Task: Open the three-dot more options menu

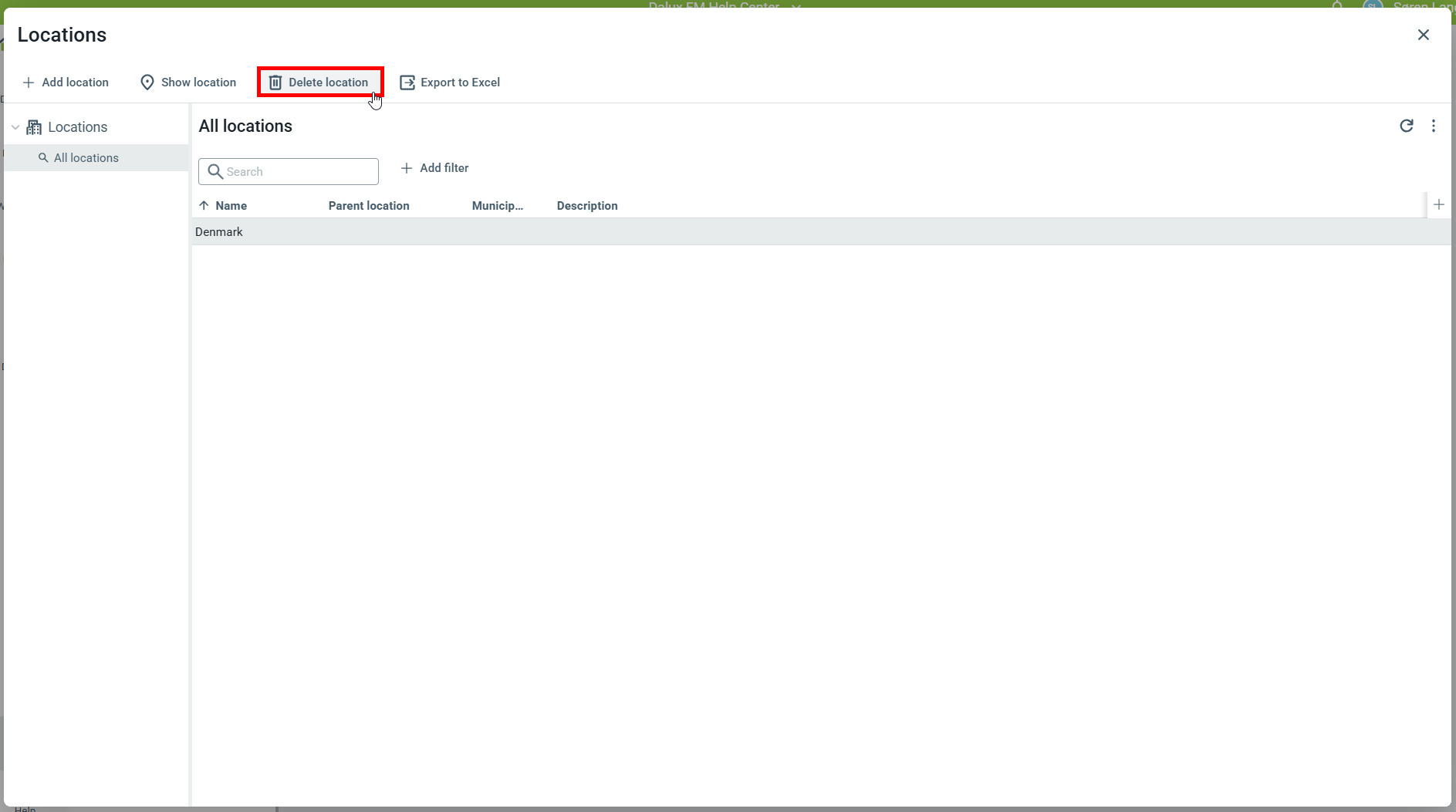Action: (1433, 126)
